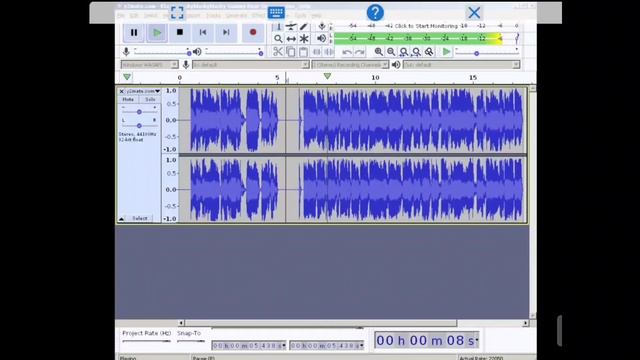640x360 pixels.
Task: Click the record meter microphone icon
Action: [322, 27]
